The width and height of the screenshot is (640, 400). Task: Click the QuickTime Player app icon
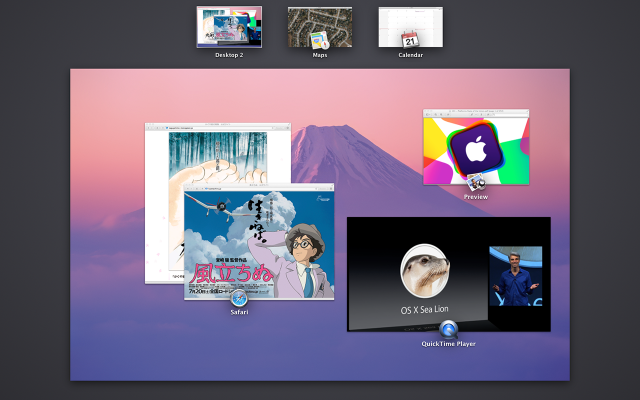(x=449, y=330)
